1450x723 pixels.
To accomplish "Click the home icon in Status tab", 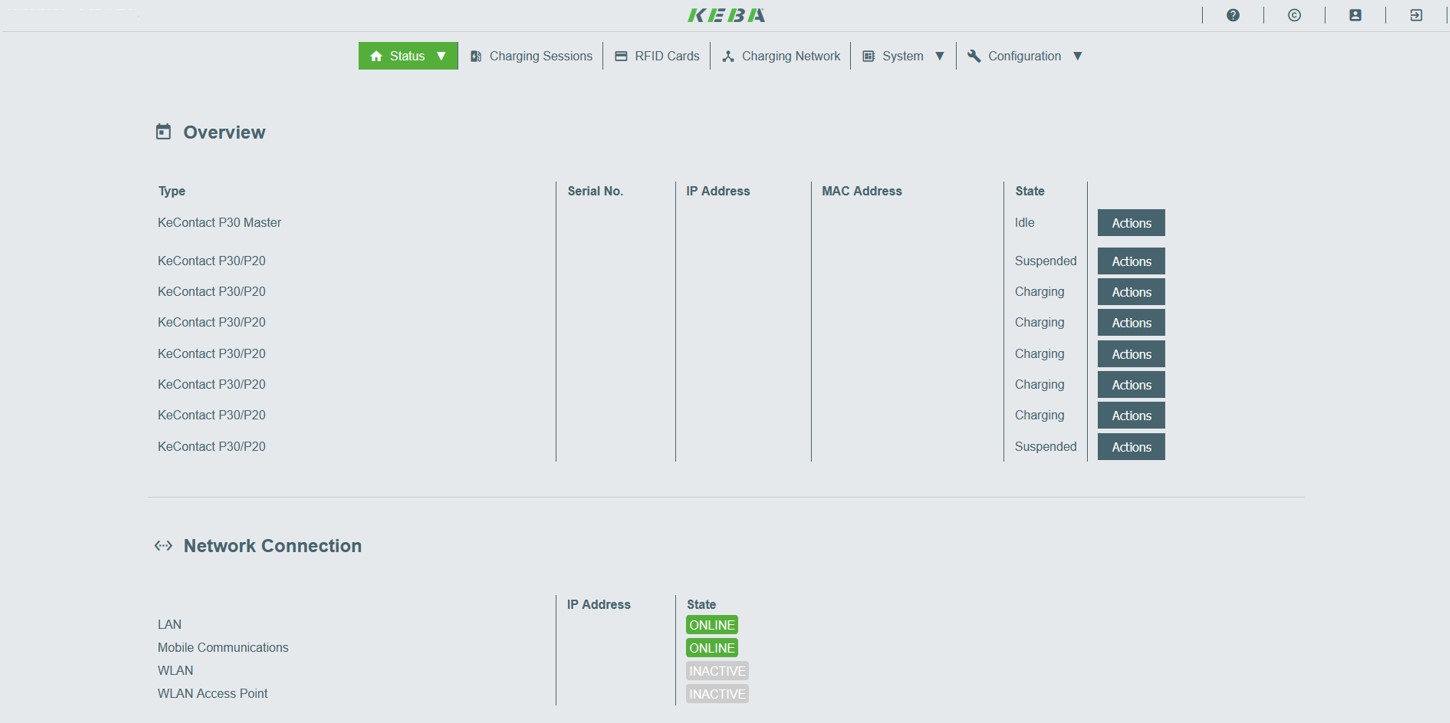I will point(376,56).
